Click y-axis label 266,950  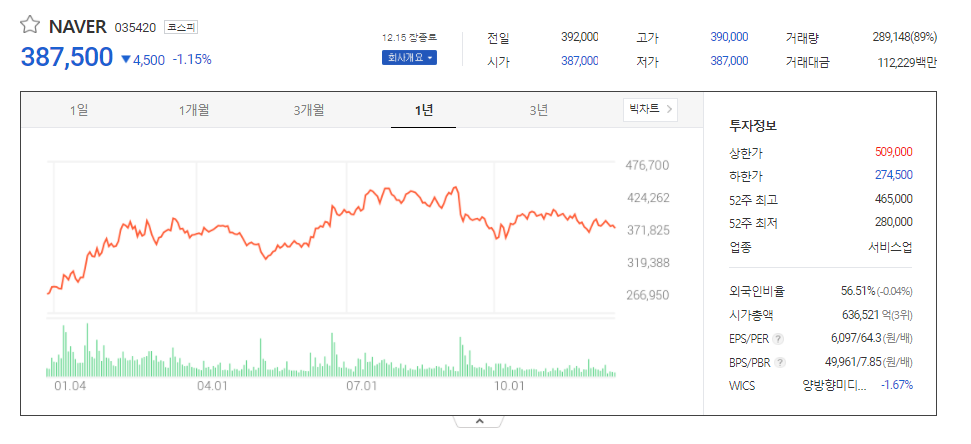(x=648, y=295)
